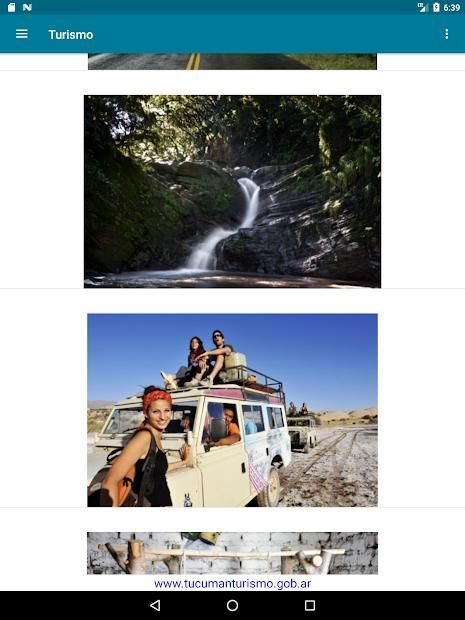Tap the recent apps square button
The height and width of the screenshot is (620, 465).
pyautogui.click(x=310, y=605)
